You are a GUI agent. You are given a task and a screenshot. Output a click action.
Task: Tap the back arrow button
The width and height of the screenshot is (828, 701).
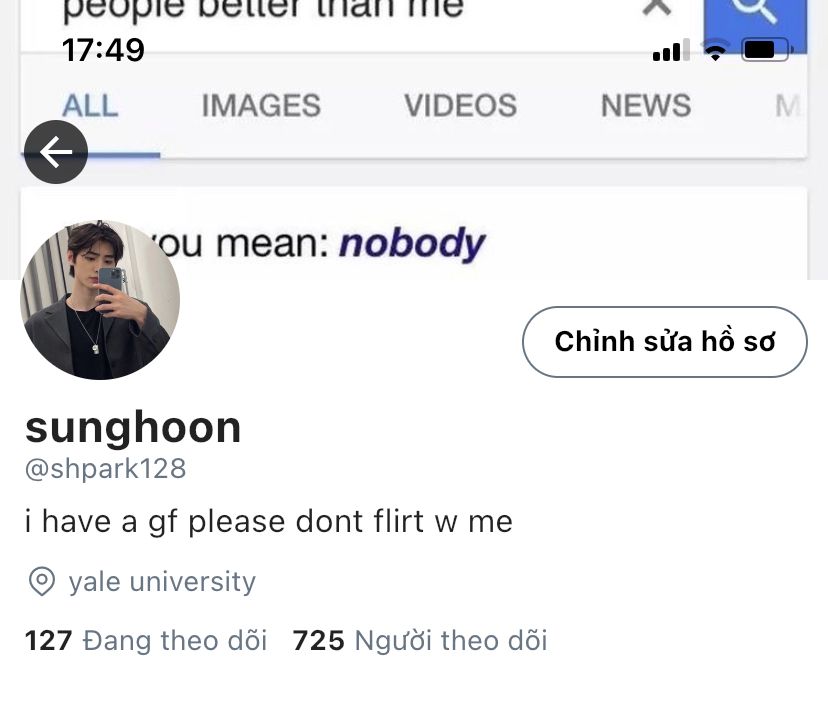click(x=55, y=152)
